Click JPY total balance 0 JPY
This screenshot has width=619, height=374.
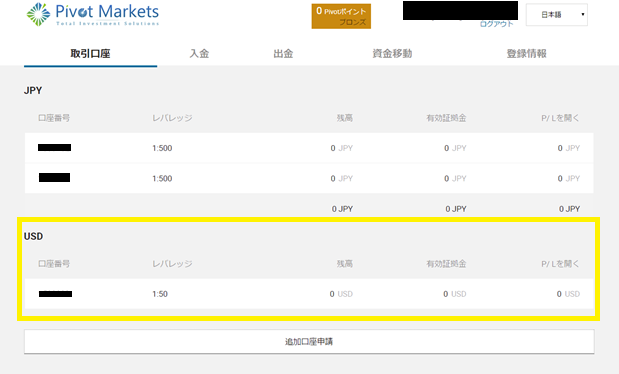tap(342, 209)
